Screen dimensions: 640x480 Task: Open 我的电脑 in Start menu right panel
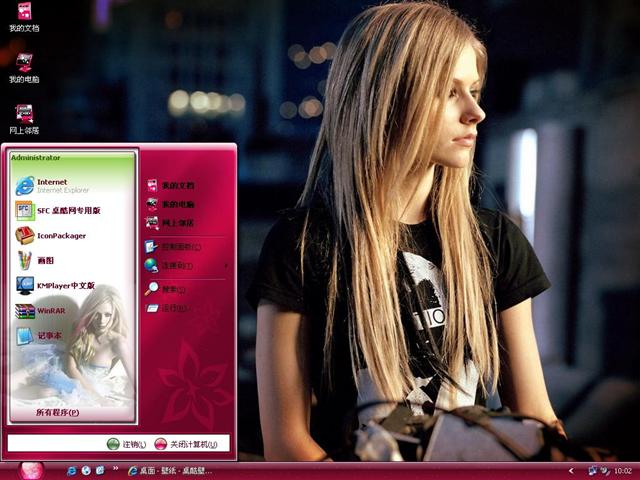171,204
